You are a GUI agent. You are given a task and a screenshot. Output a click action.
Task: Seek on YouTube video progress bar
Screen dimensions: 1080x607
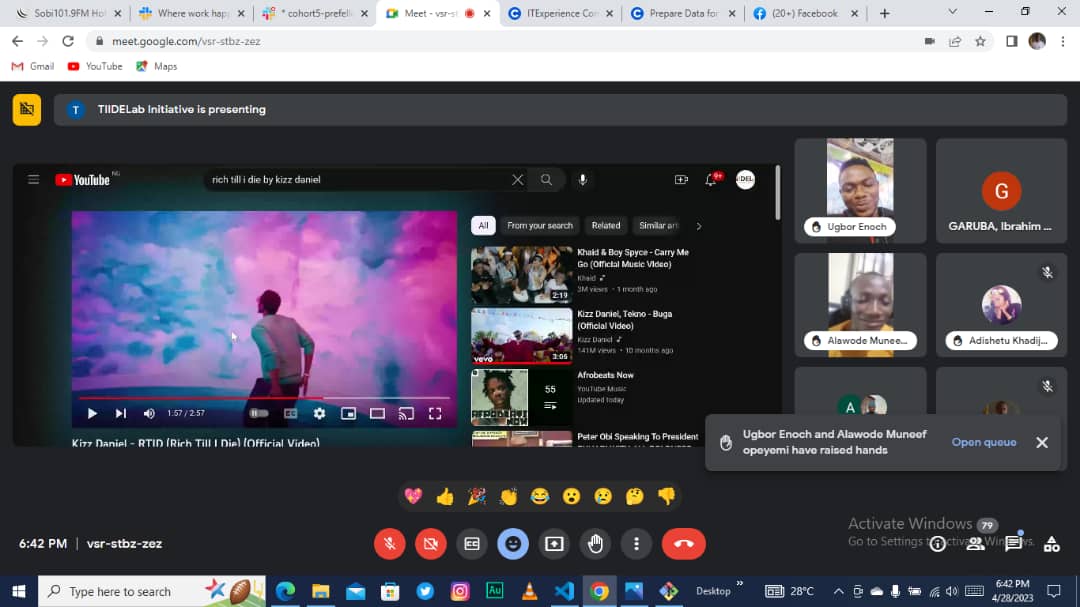[264, 398]
